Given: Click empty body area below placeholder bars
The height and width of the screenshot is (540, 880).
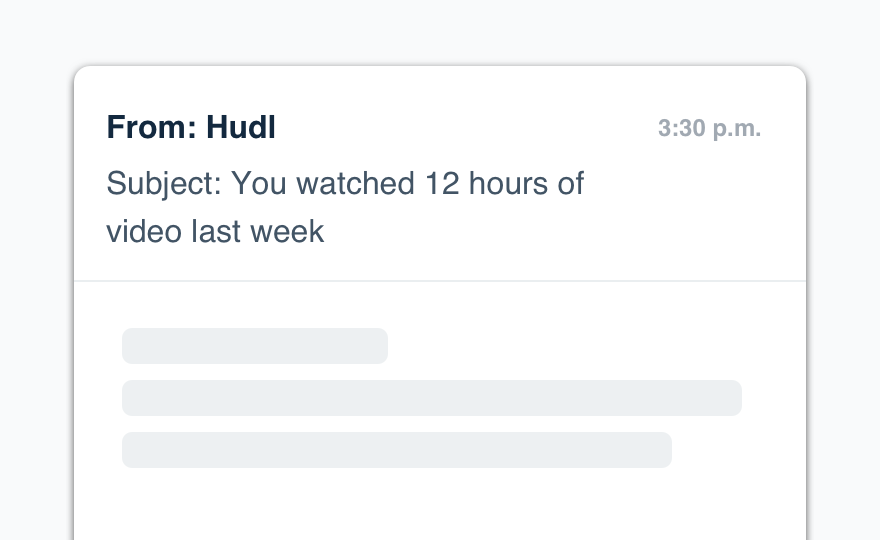Looking at the screenshot, I should click(x=440, y=505).
